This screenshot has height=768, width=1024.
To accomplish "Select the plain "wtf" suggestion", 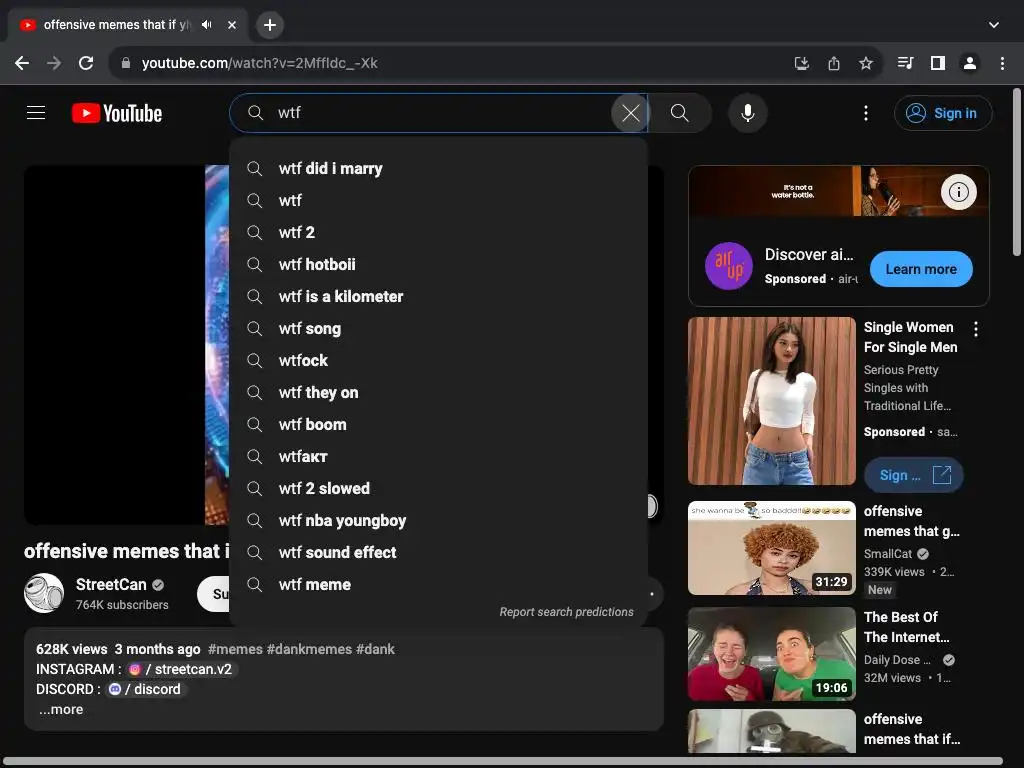I will pos(438,200).
